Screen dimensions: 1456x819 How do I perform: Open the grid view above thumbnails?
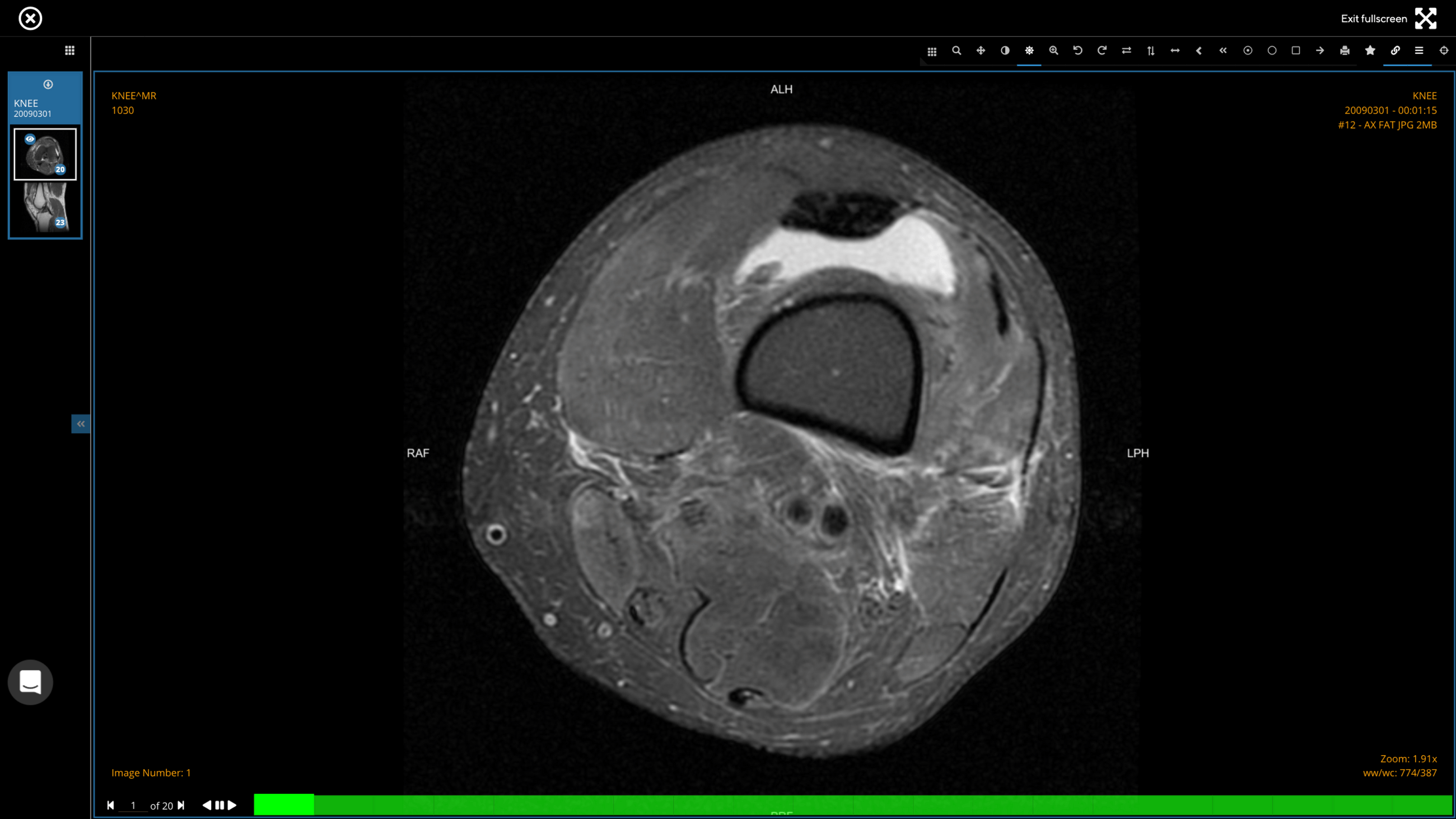click(69, 50)
